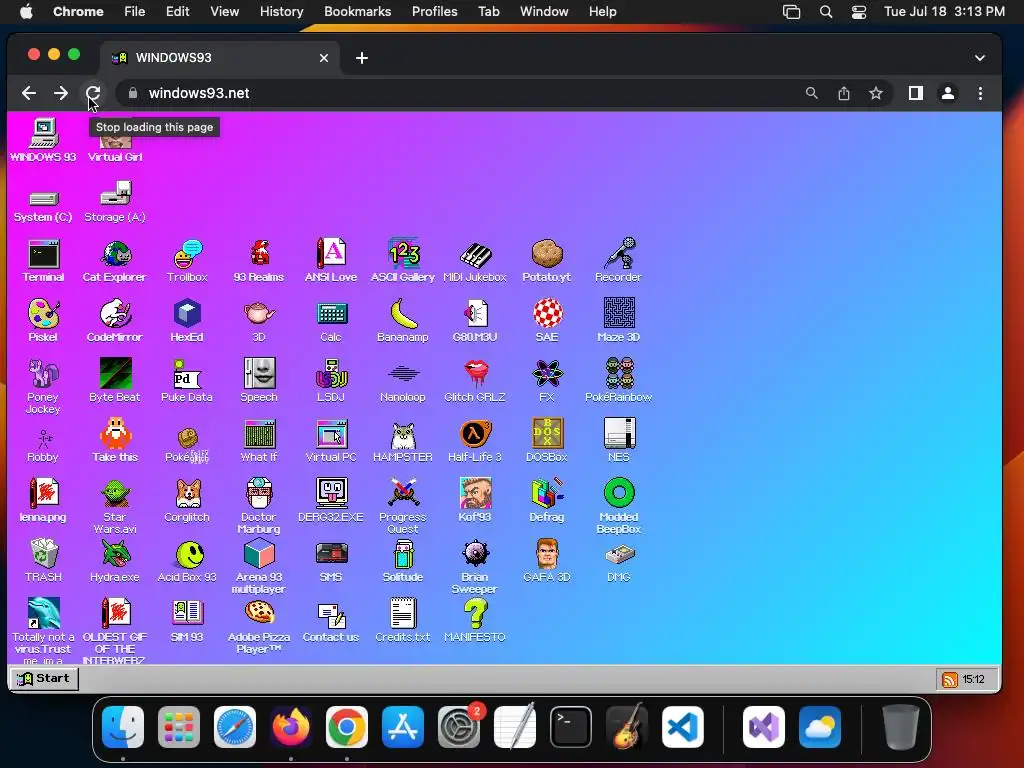Launch GAFA 3D icon

[547, 561]
